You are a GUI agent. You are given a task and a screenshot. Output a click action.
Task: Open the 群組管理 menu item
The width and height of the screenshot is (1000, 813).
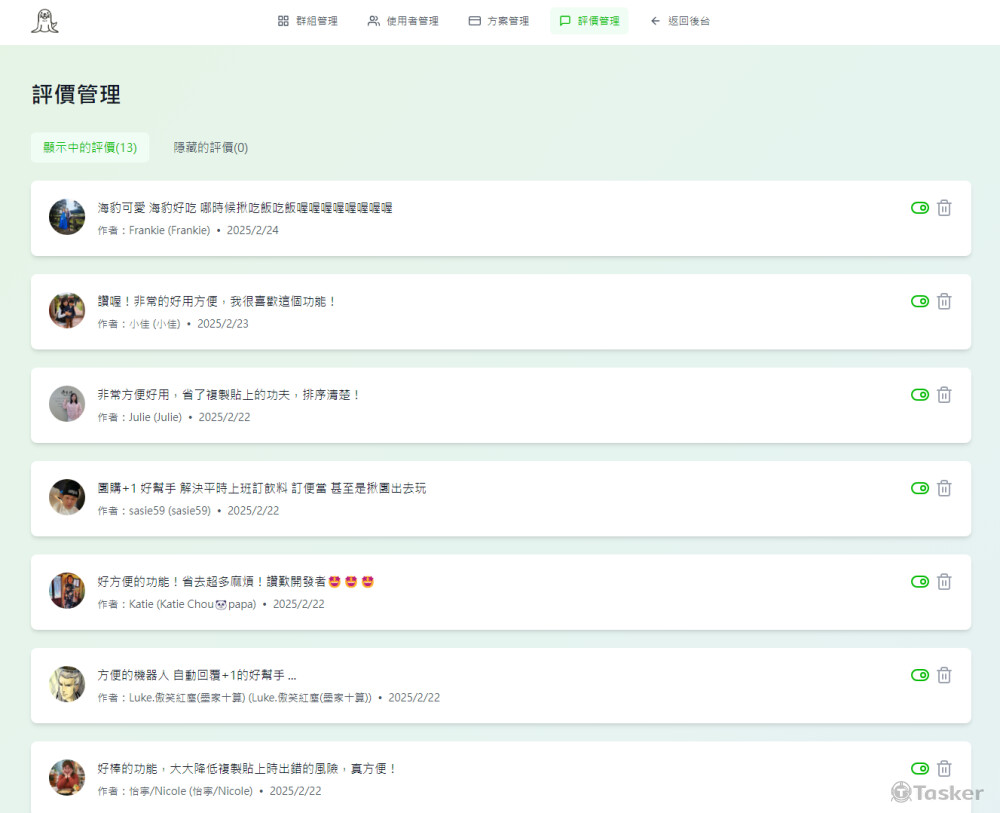pos(307,21)
